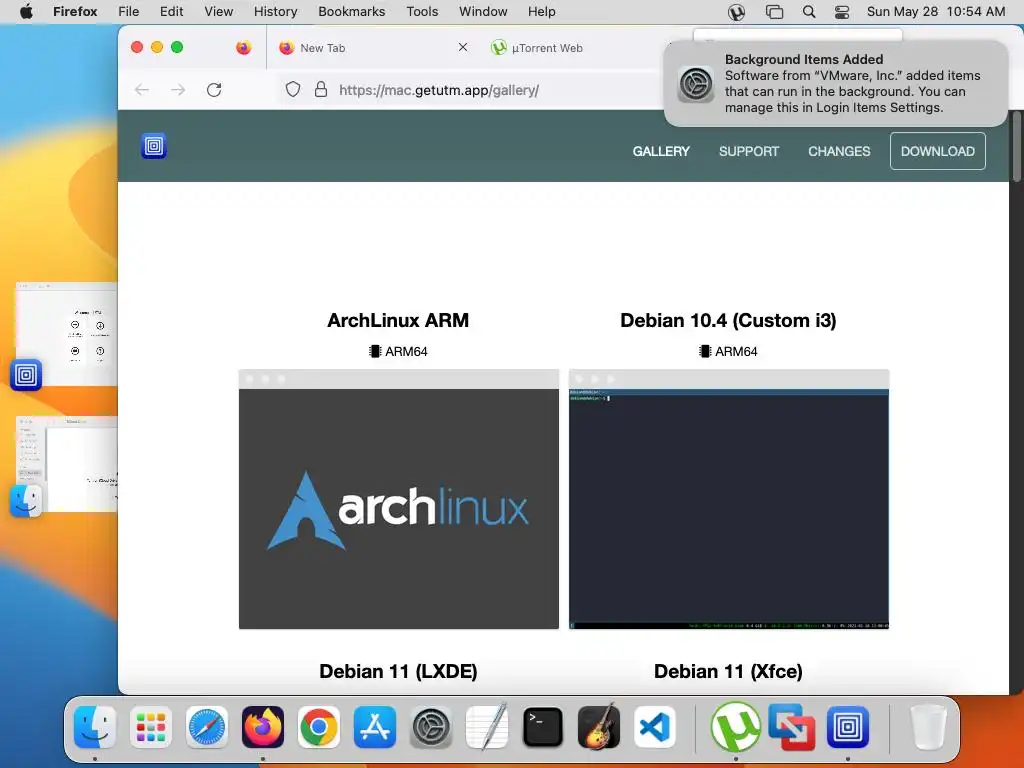Viewport: 1024px width, 768px height.
Task: Open Launchpad from the Dock
Action: click(151, 727)
